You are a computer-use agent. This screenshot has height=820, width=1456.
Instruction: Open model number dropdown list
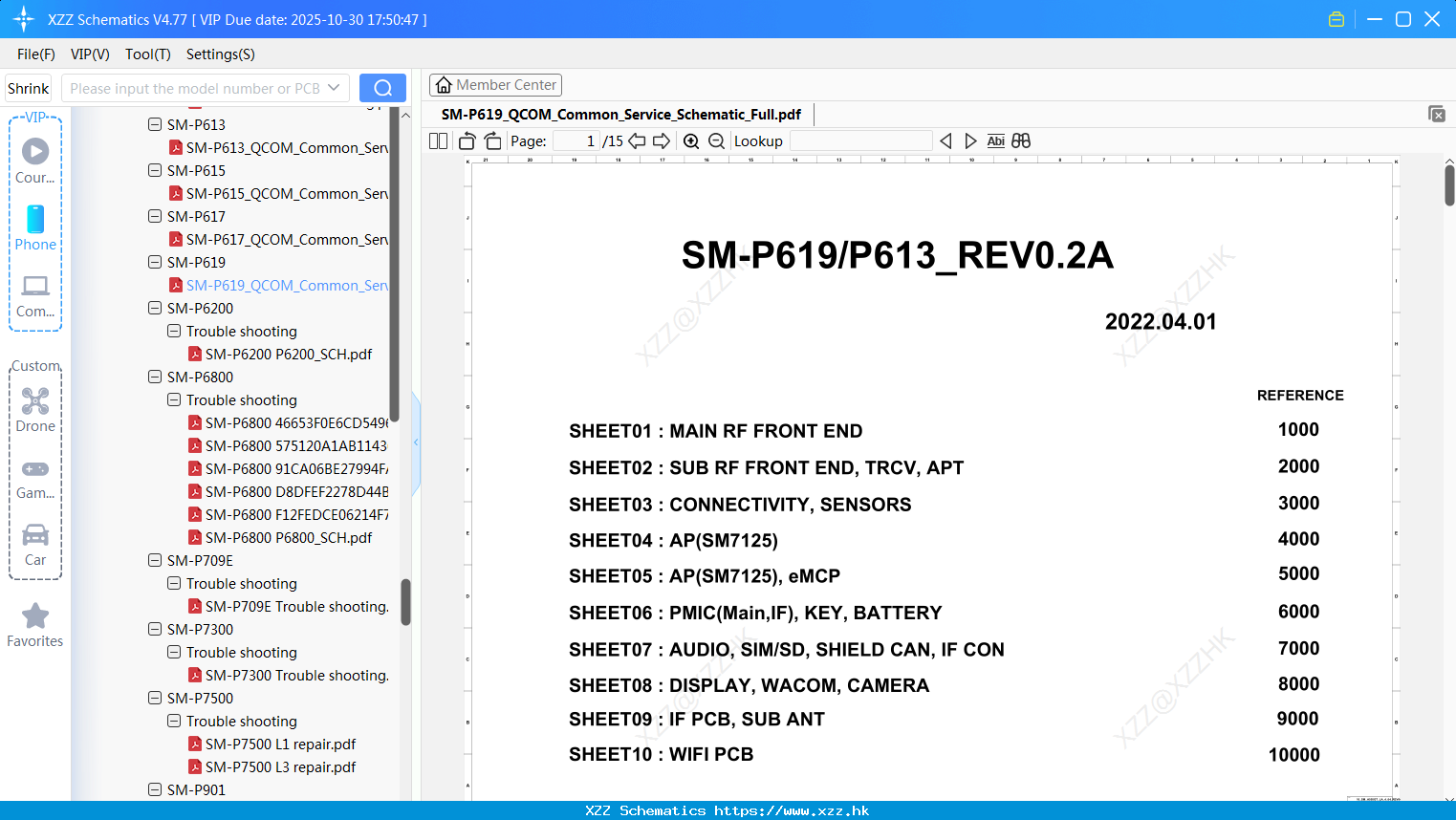[334, 88]
